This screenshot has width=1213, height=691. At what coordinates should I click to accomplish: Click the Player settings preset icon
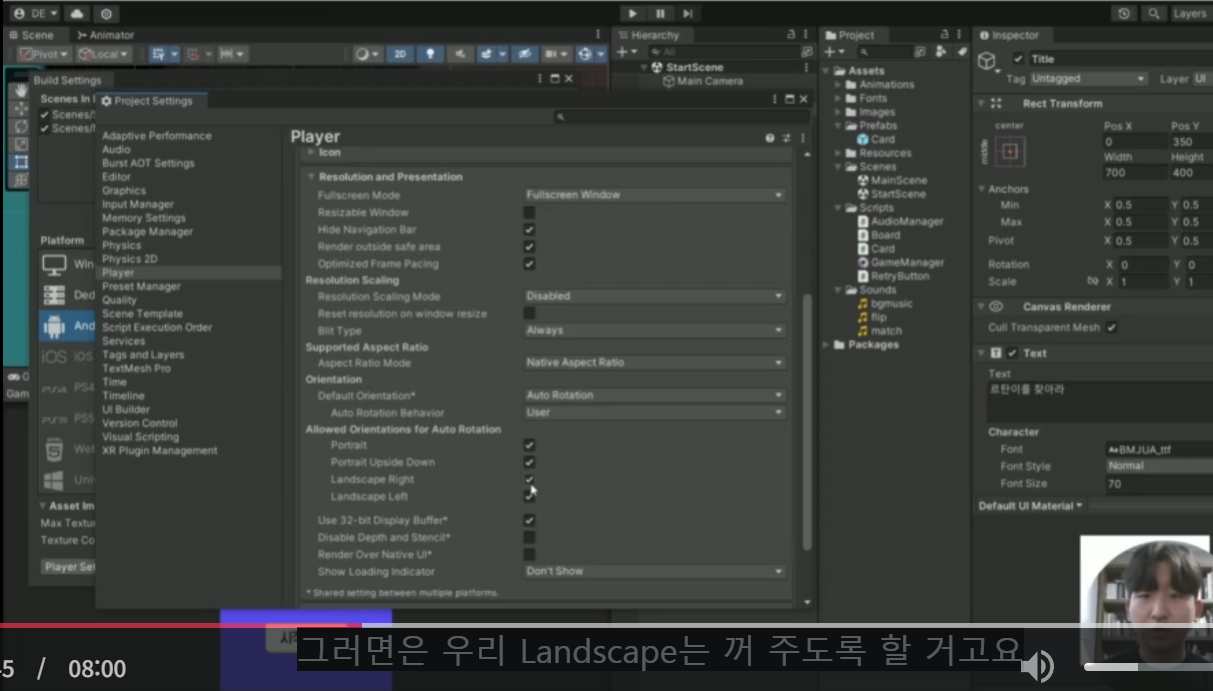tap(787, 138)
